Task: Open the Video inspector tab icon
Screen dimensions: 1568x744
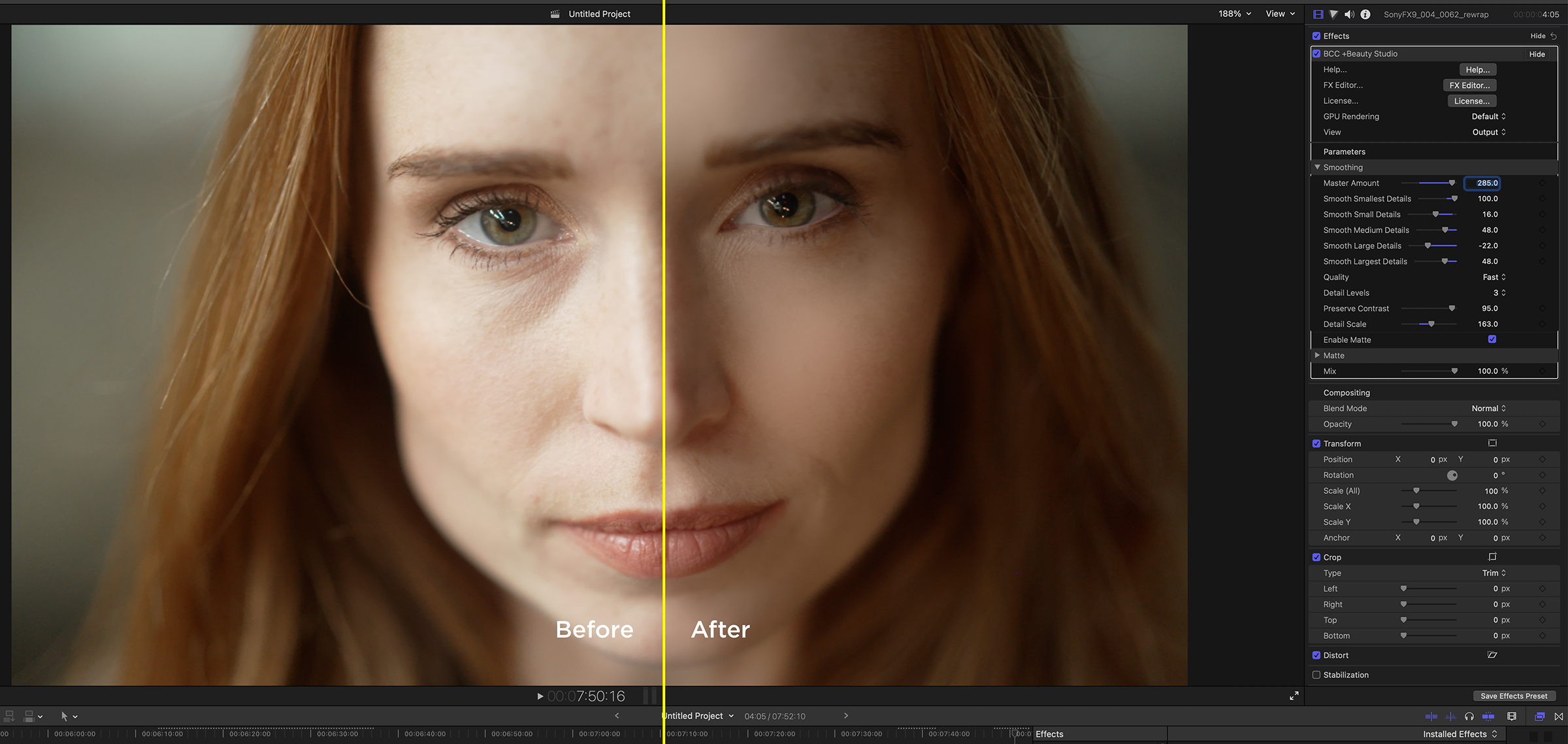Action: (1318, 14)
